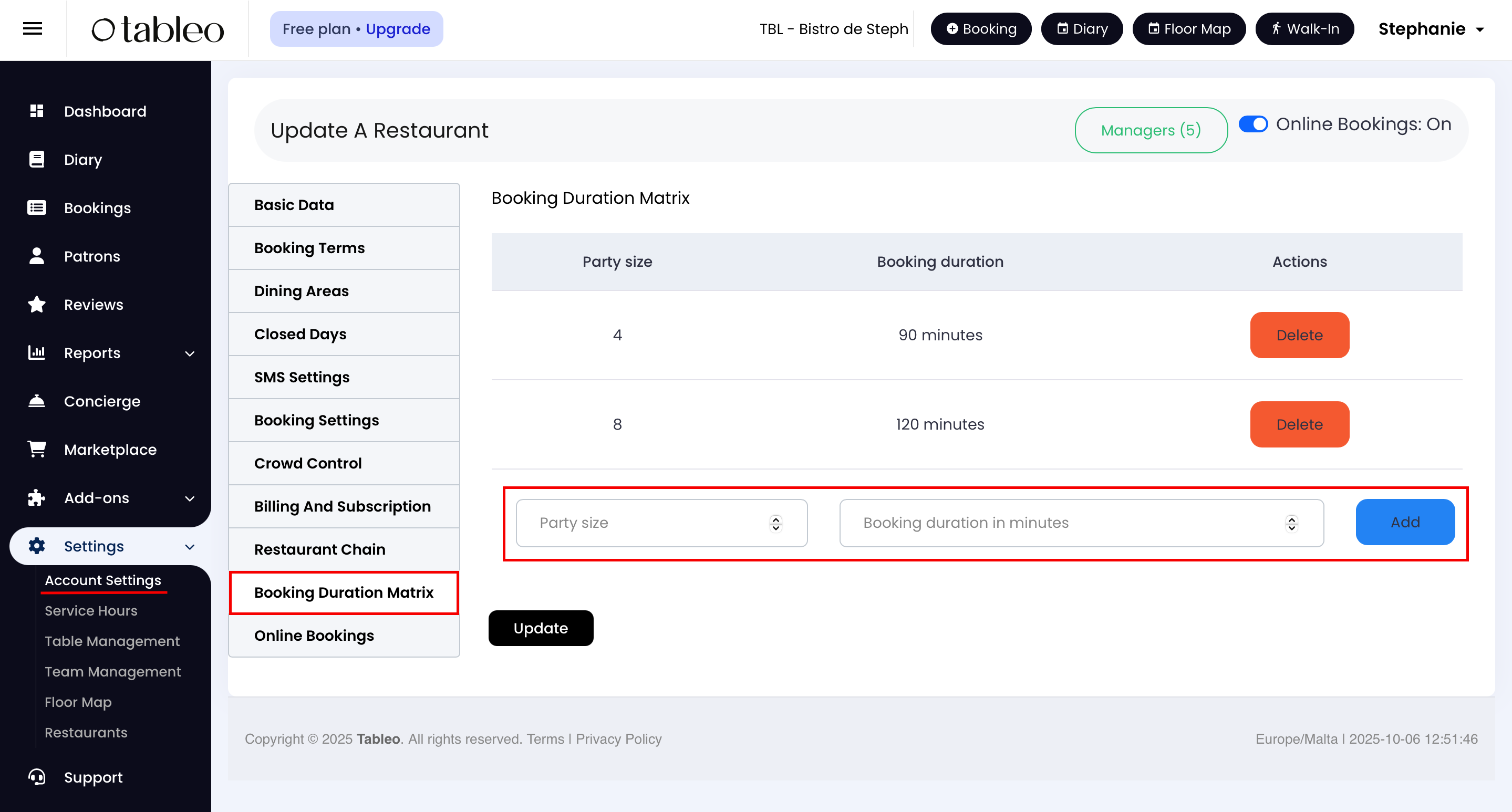Viewport: 1512px width, 812px height.
Task: Click the Party size stepper arrows
Action: tap(775, 523)
